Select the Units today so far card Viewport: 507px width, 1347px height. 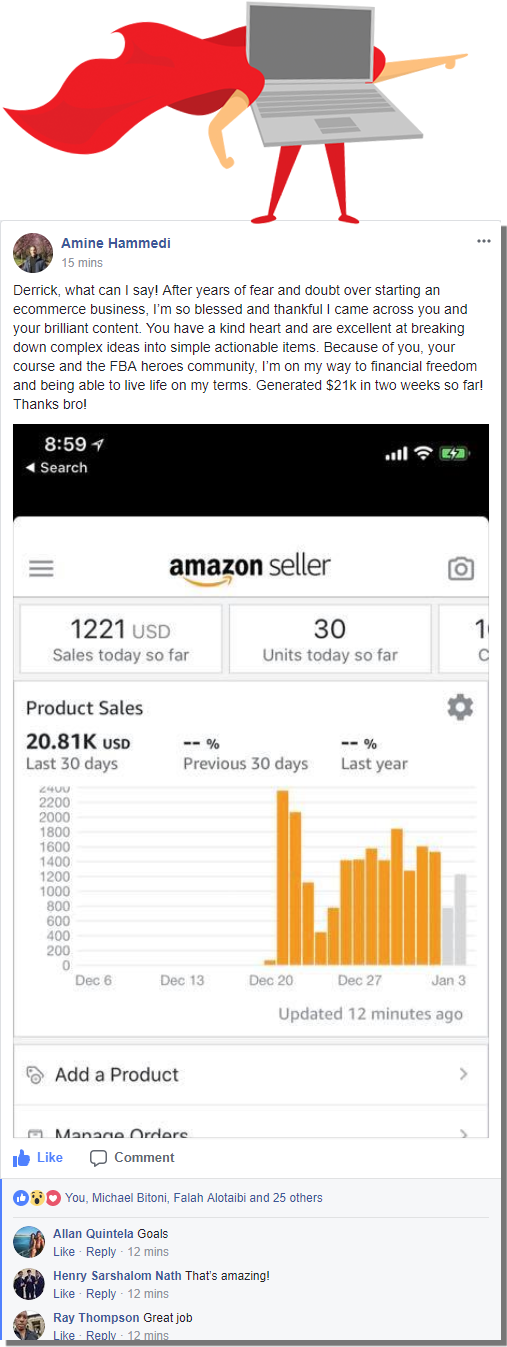tap(330, 639)
